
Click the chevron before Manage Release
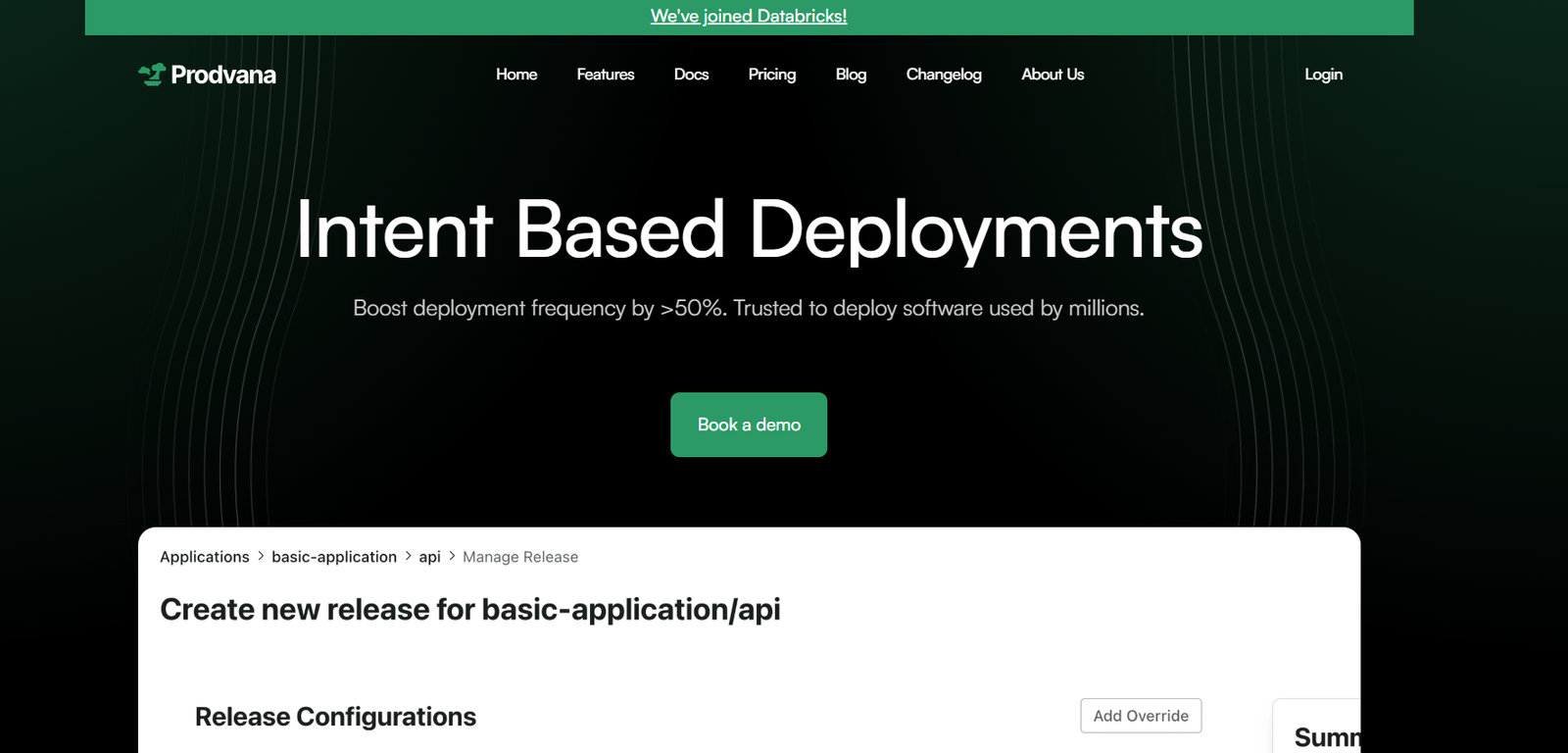coord(452,556)
